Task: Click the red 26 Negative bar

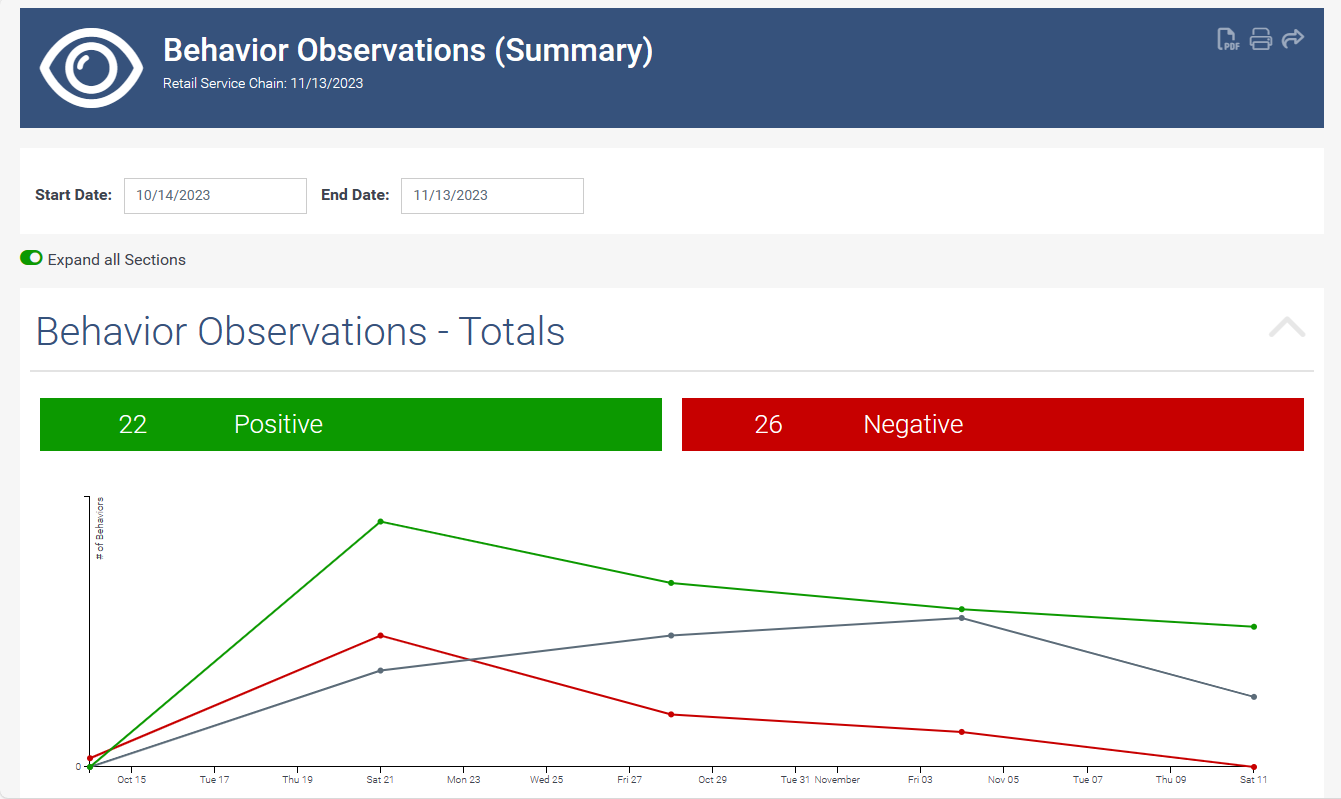Action: [x=992, y=425]
